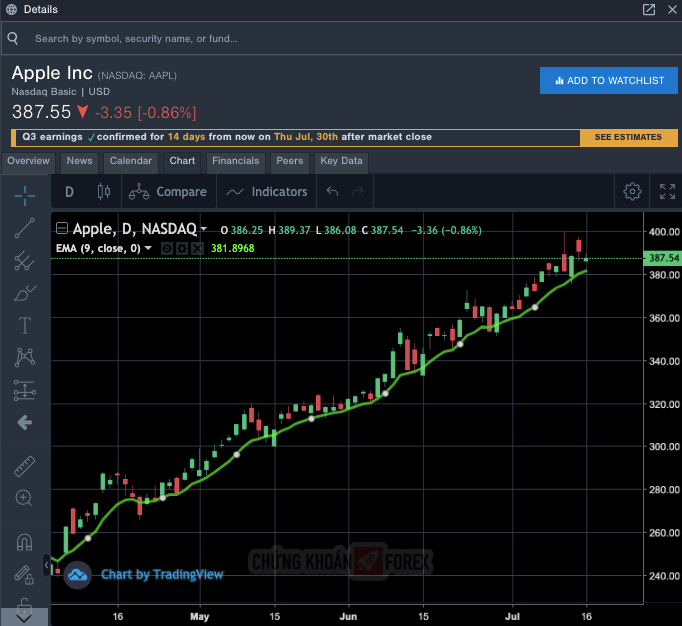This screenshot has height=626, width=682.
Task: Click the Nasdaq Basic label
Action: (x=44, y=92)
